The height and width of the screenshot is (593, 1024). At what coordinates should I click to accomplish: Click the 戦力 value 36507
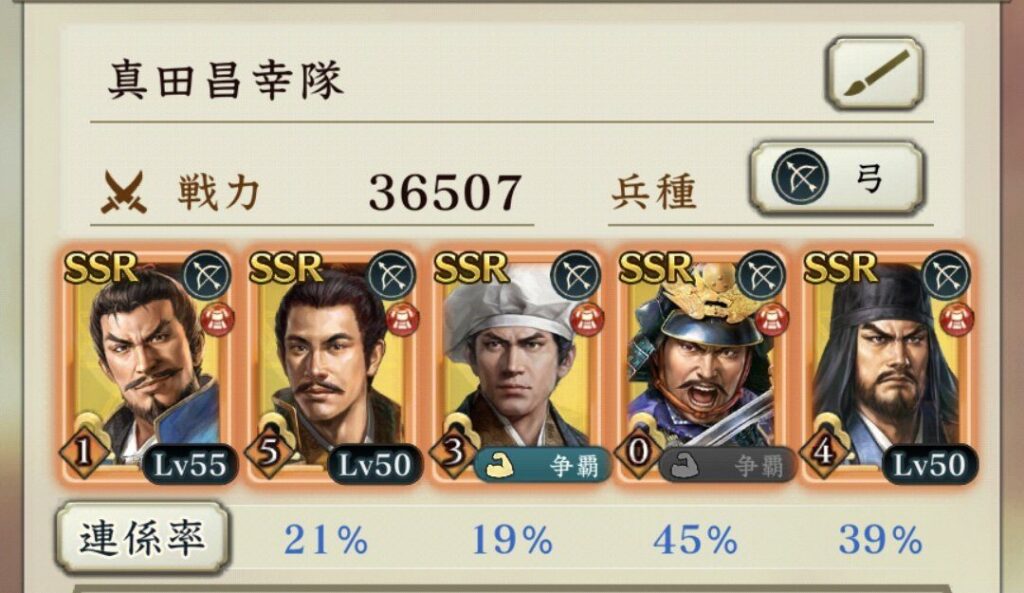pyautogui.click(x=445, y=193)
